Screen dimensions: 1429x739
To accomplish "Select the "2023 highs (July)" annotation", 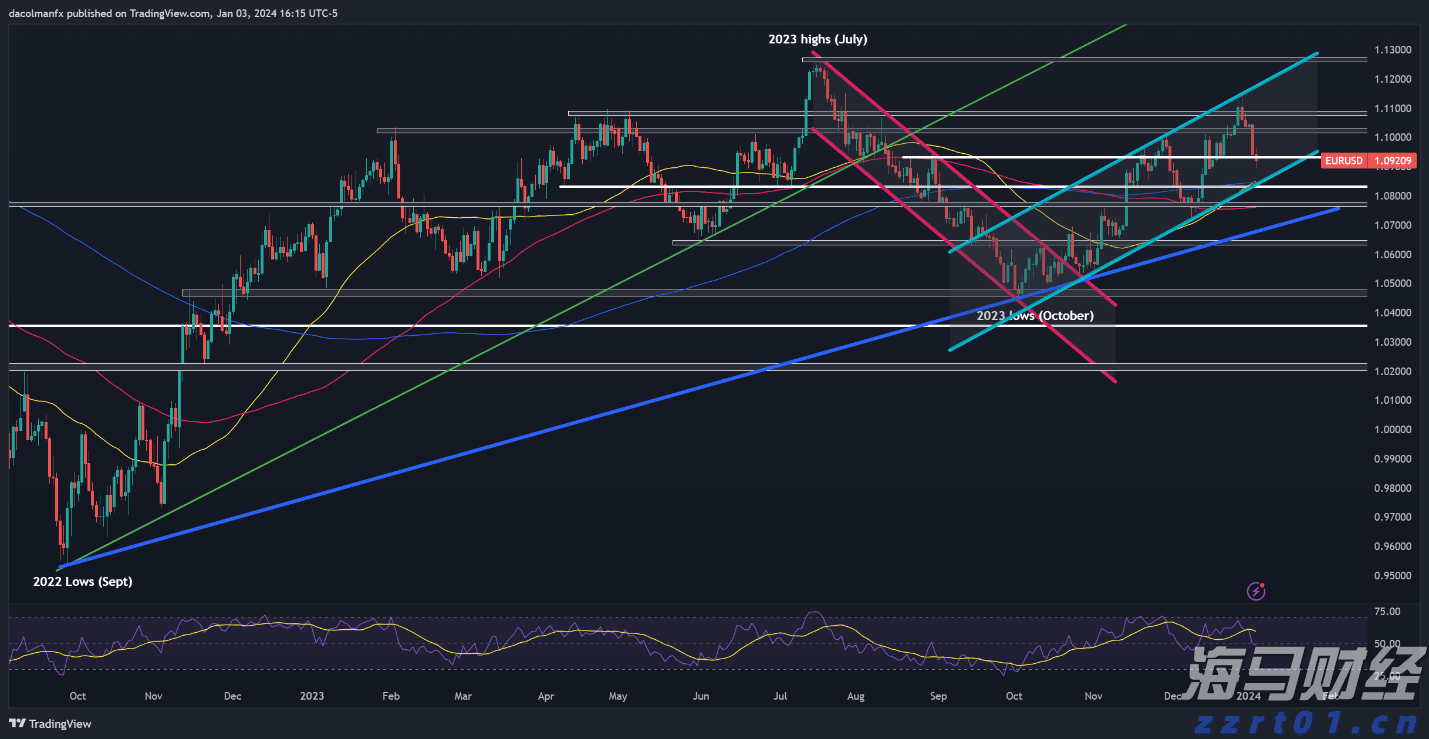I will click(x=817, y=40).
